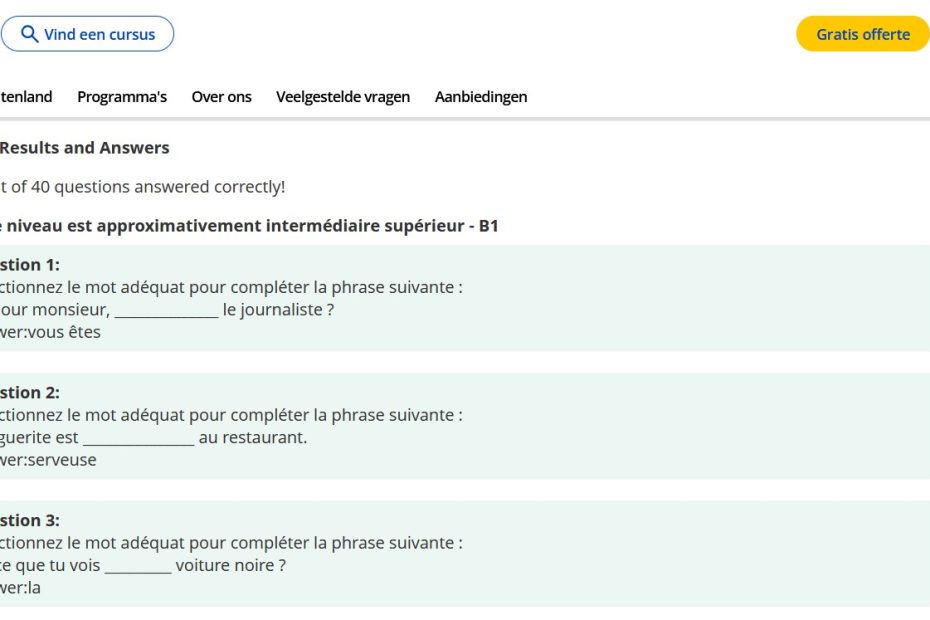930x620 pixels.
Task: Select the Question 2 heading
Action: click(x=30, y=393)
